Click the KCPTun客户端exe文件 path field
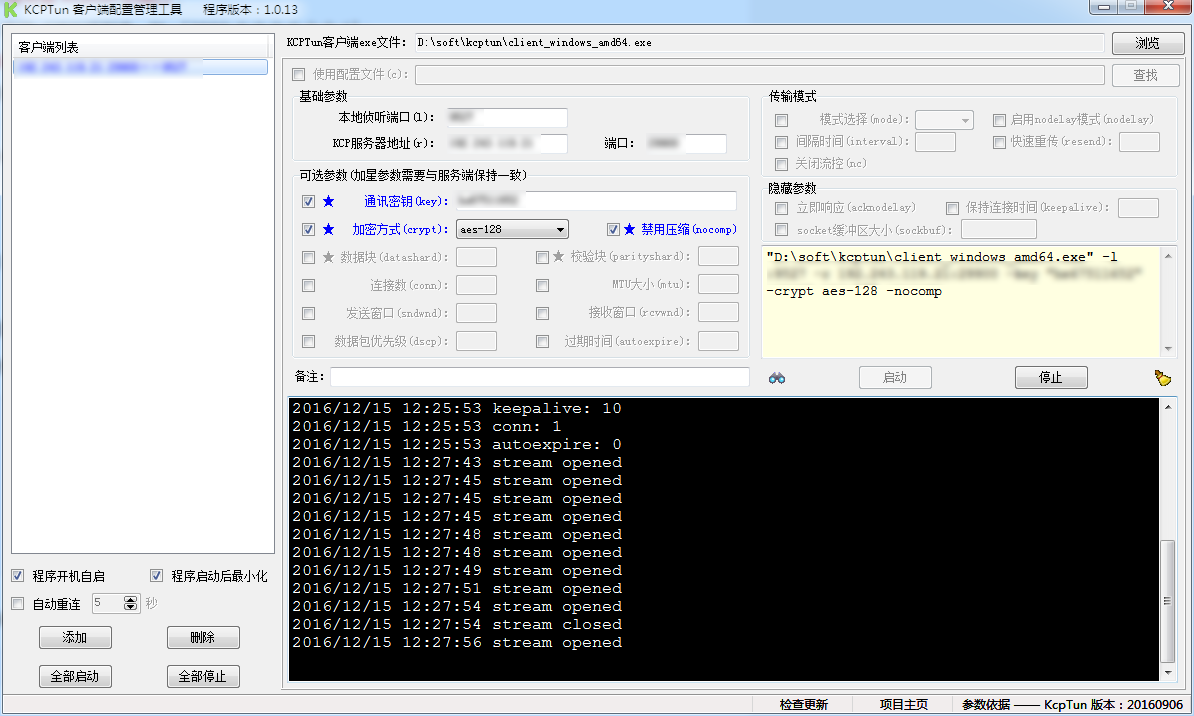 [759, 43]
